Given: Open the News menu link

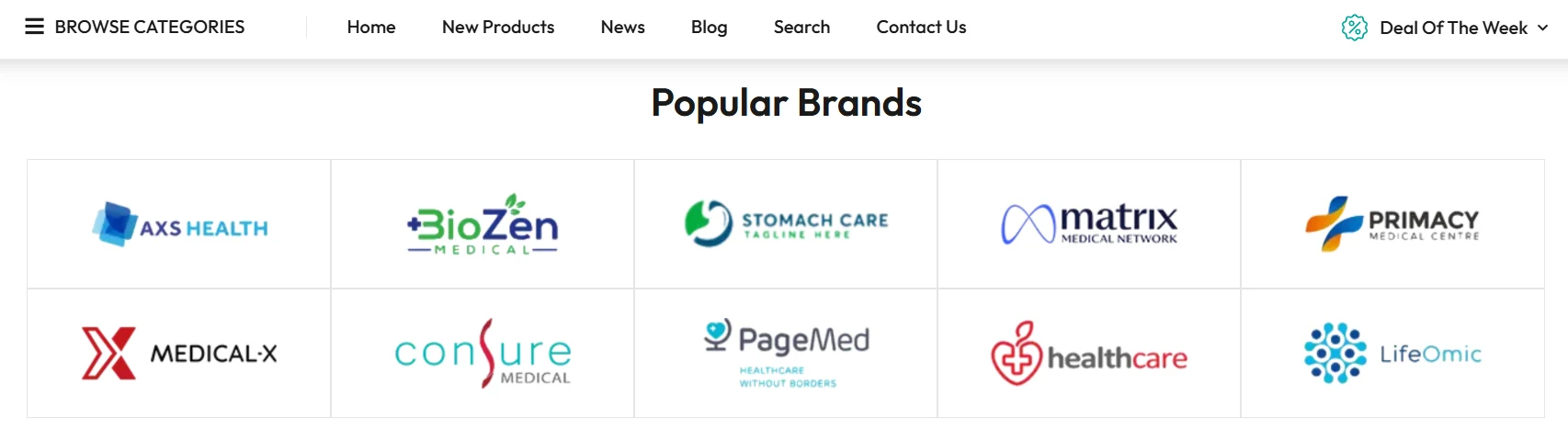Looking at the screenshot, I should click(x=622, y=28).
